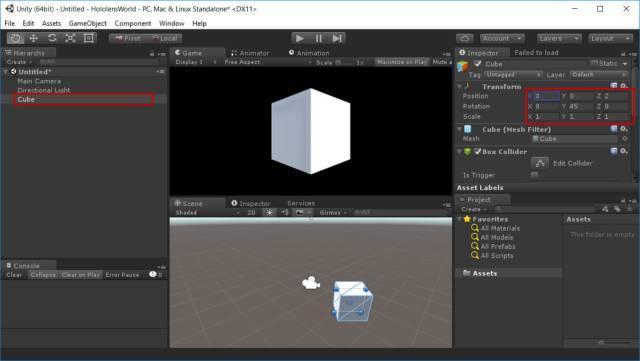Select the Scale tool
640x361 pixels.
(70, 38)
